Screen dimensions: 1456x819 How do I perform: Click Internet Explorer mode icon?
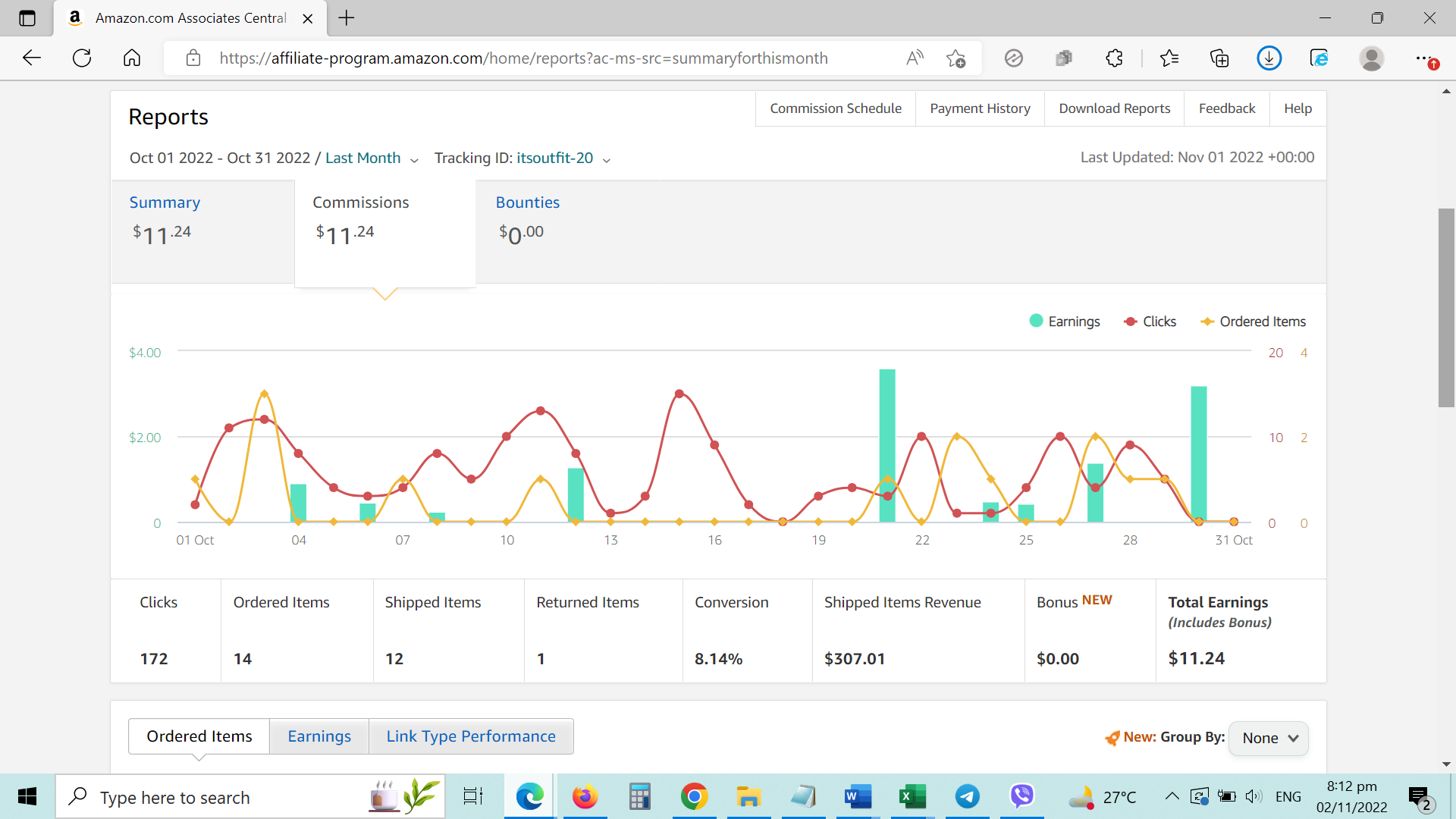tap(1319, 58)
